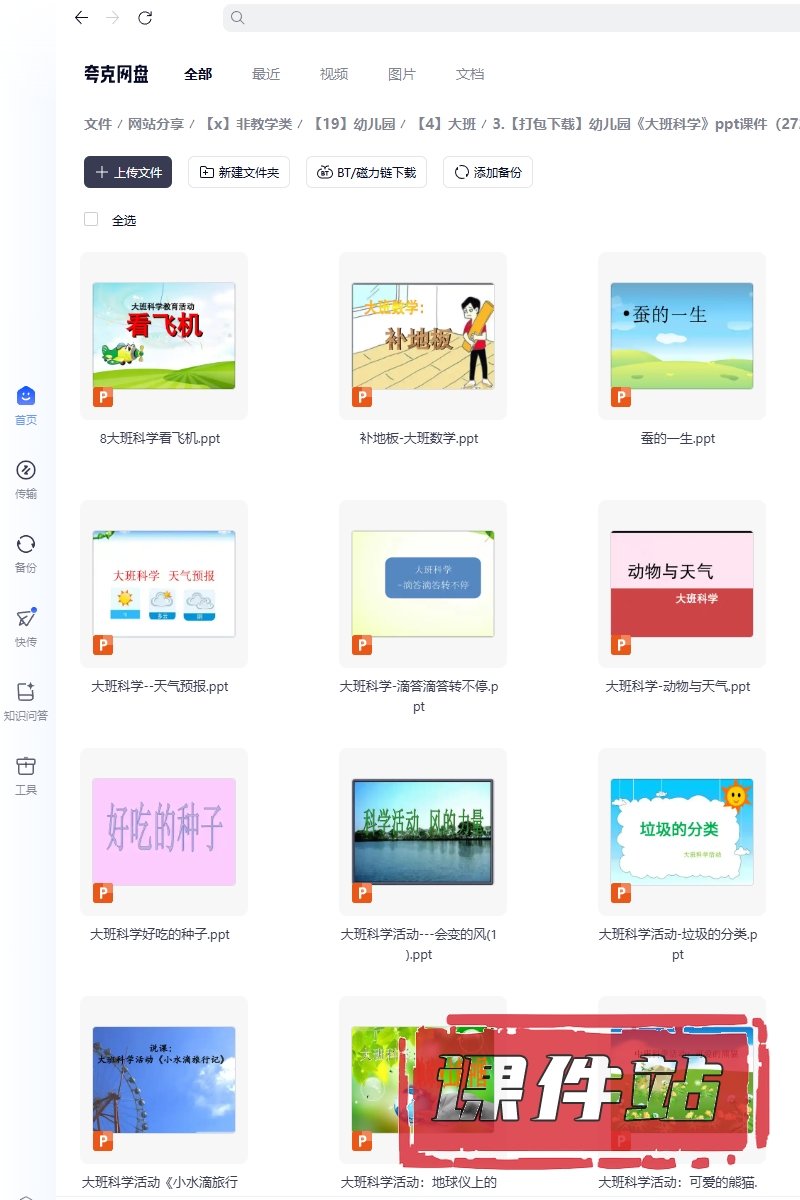
Task: Show the 文档 documents tab
Action: pos(470,74)
